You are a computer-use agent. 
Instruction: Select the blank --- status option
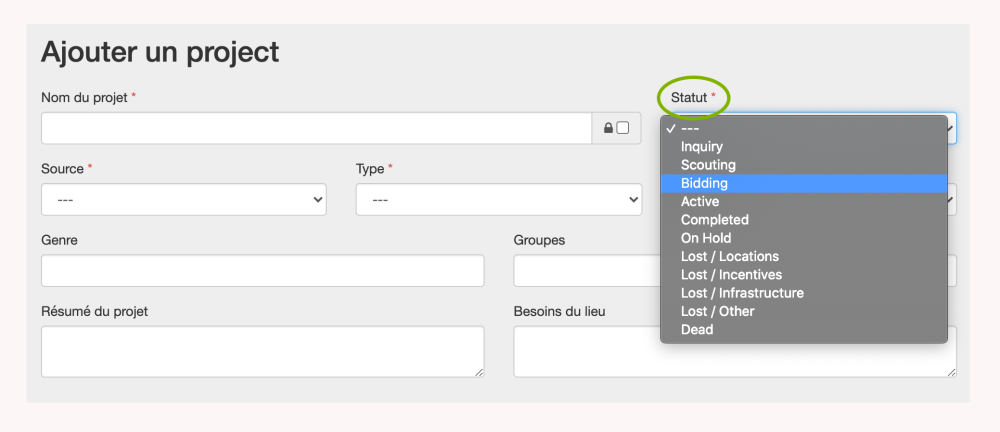tap(690, 128)
